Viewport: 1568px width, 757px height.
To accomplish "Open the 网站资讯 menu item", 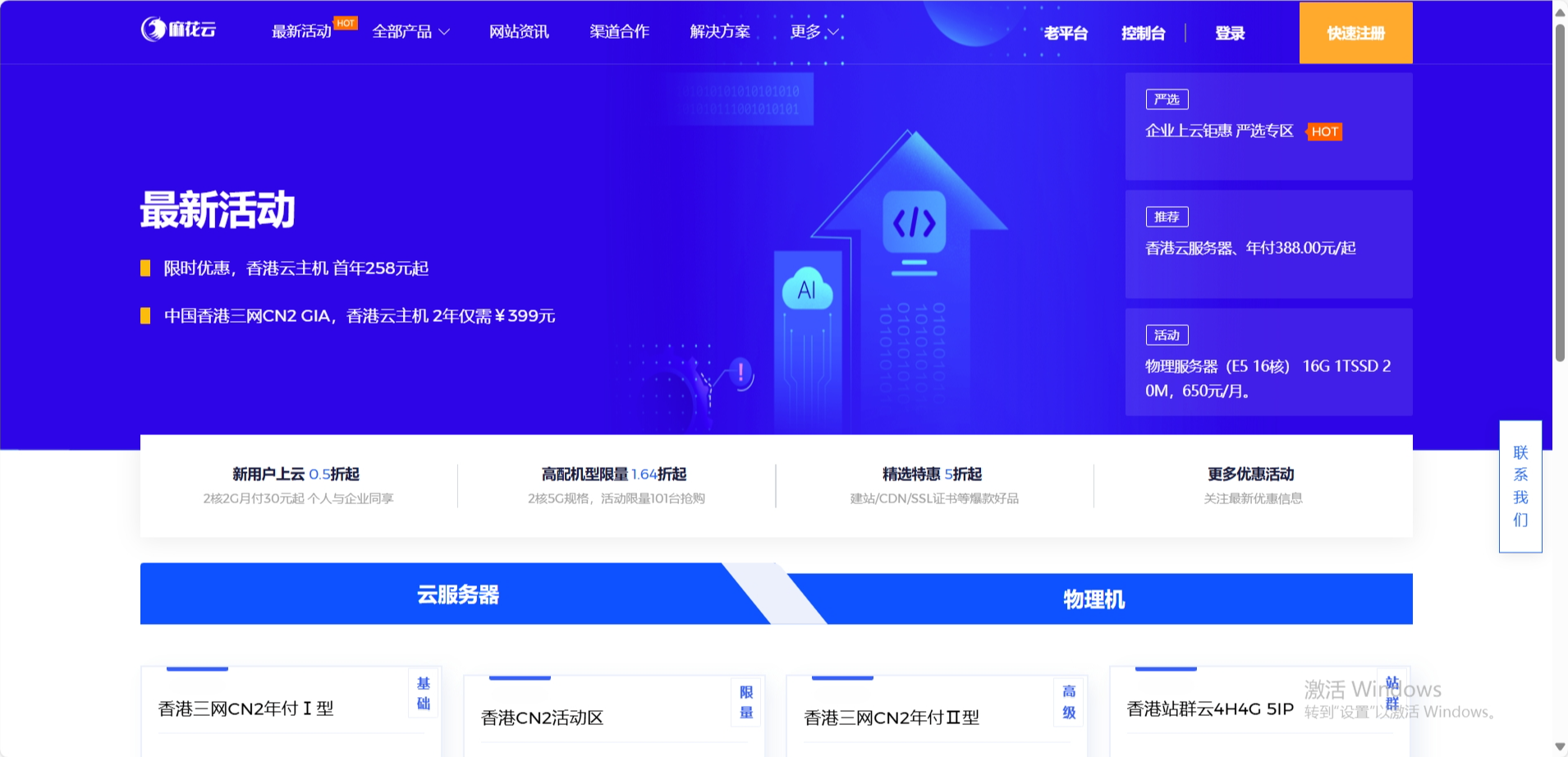I will [519, 32].
